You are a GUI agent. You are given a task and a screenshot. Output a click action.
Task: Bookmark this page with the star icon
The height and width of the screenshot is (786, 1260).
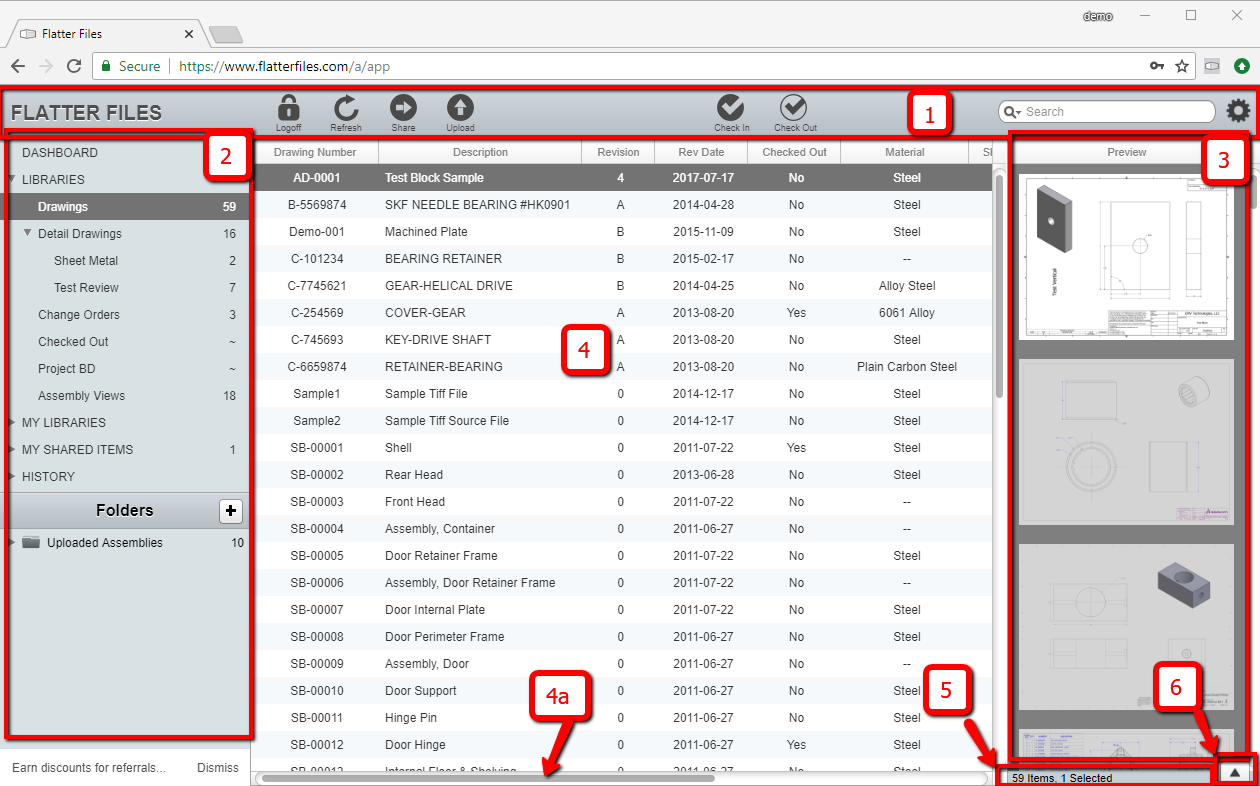[x=1182, y=66]
